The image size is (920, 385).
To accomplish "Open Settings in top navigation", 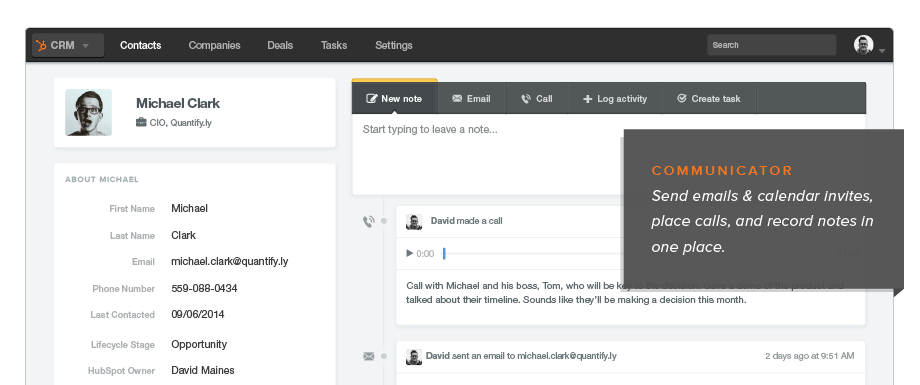I will [x=394, y=45].
